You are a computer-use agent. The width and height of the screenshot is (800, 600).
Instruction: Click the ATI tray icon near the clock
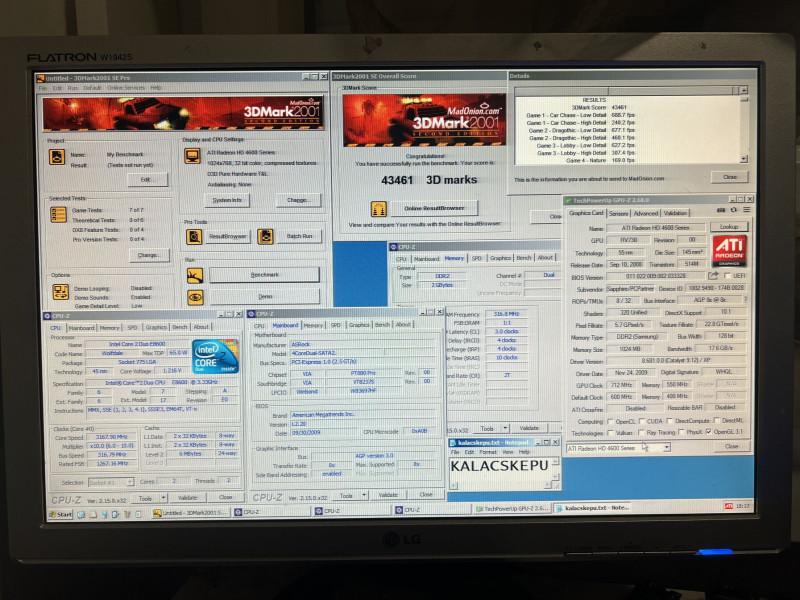point(729,506)
